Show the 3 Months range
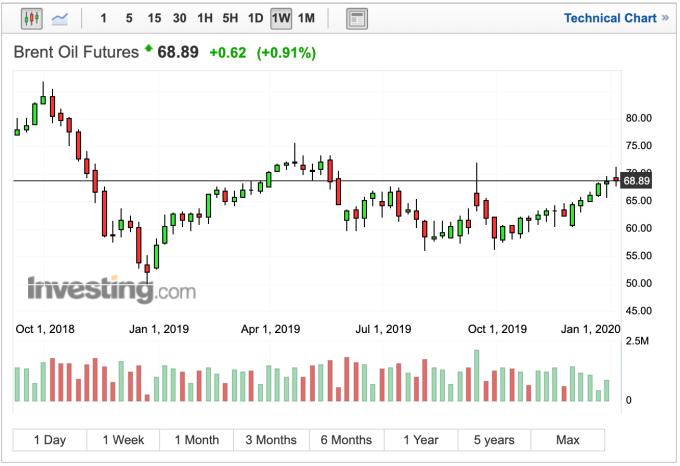 271,440
